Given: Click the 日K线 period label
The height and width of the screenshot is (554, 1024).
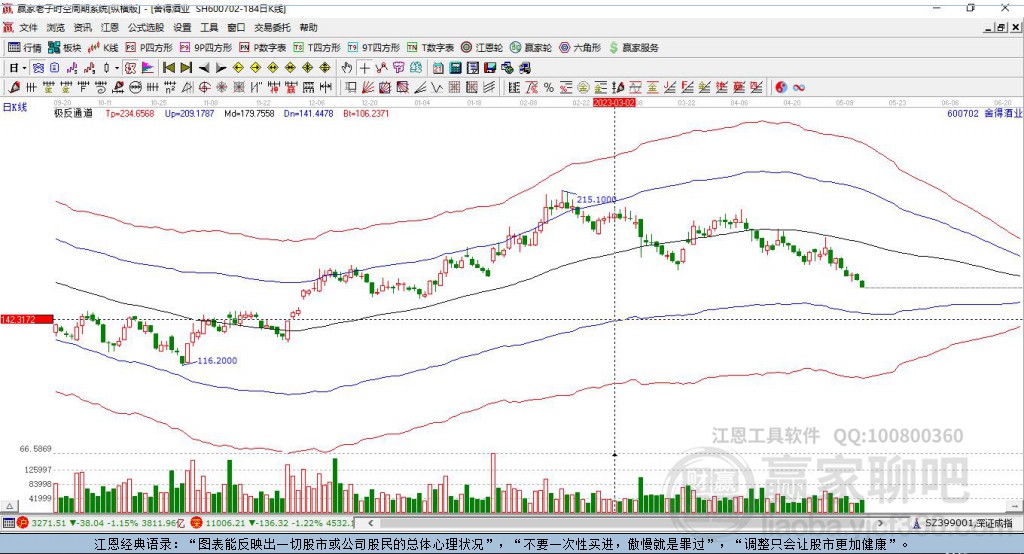Looking at the screenshot, I should pos(15,107).
